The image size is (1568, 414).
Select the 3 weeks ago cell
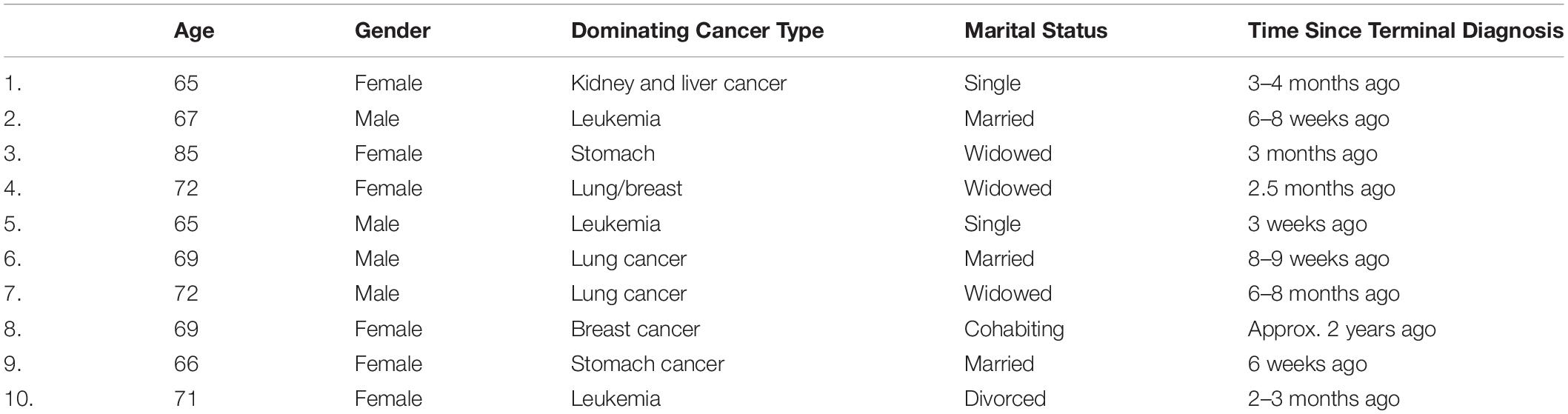click(x=1307, y=224)
